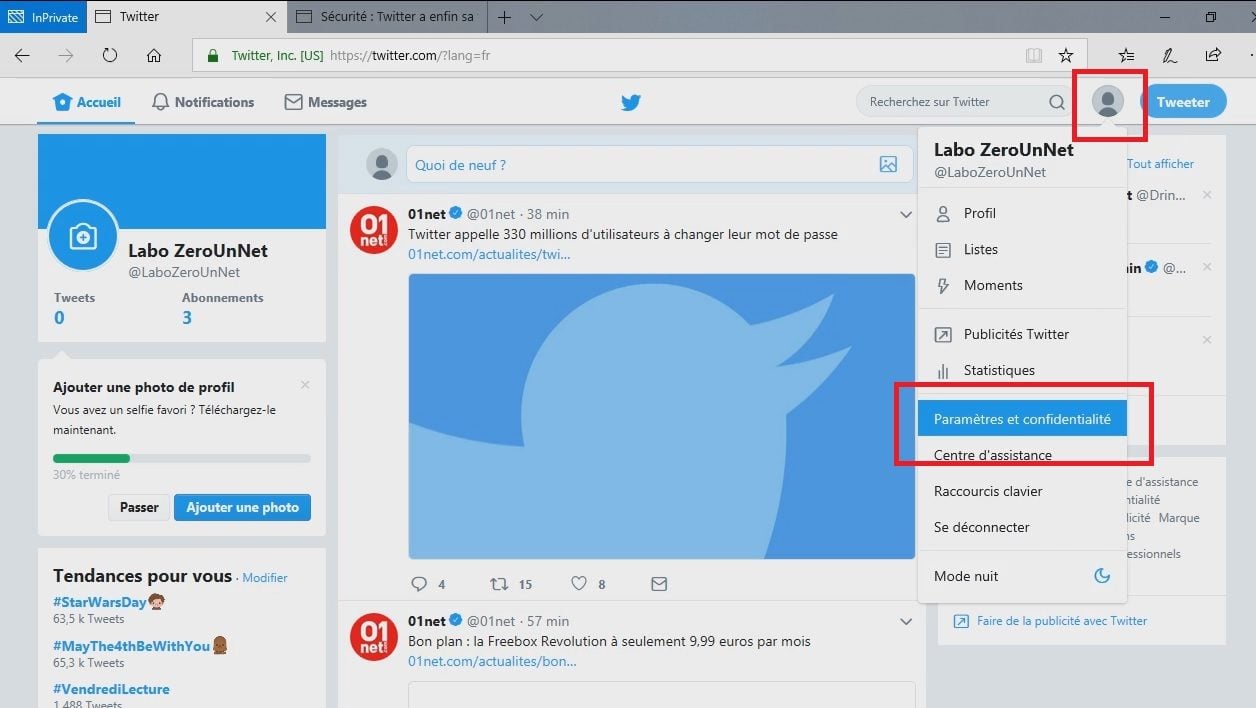Open the Labo ZeroUnNet profile name
This screenshot has width=1256, height=708.
pyautogui.click(x=198, y=251)
